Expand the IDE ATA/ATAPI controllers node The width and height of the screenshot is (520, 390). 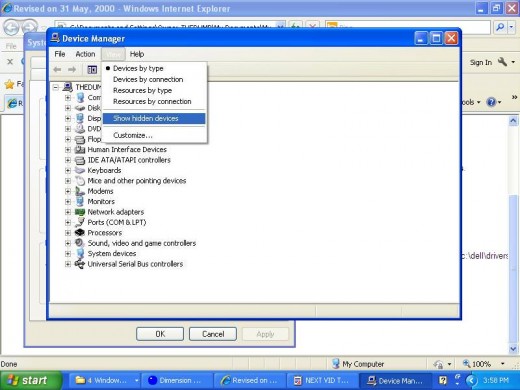68,160
